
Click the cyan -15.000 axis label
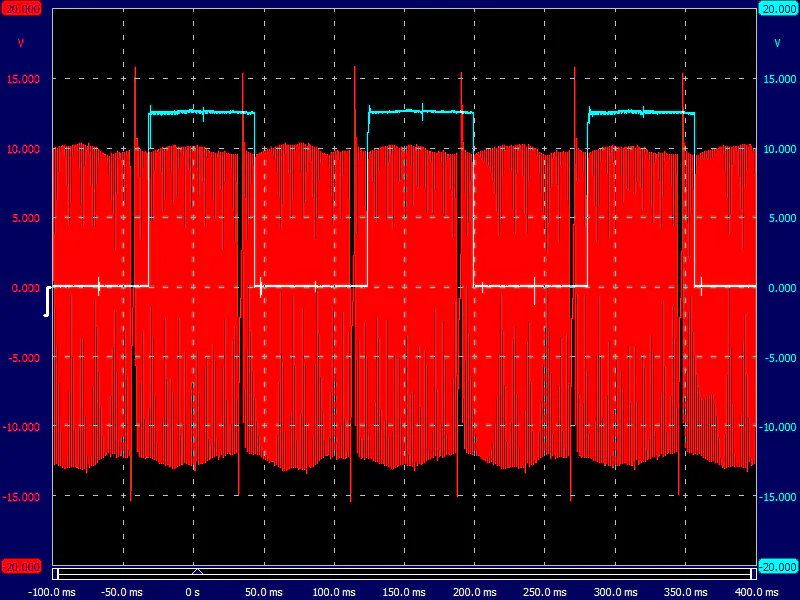coord(777,497)
